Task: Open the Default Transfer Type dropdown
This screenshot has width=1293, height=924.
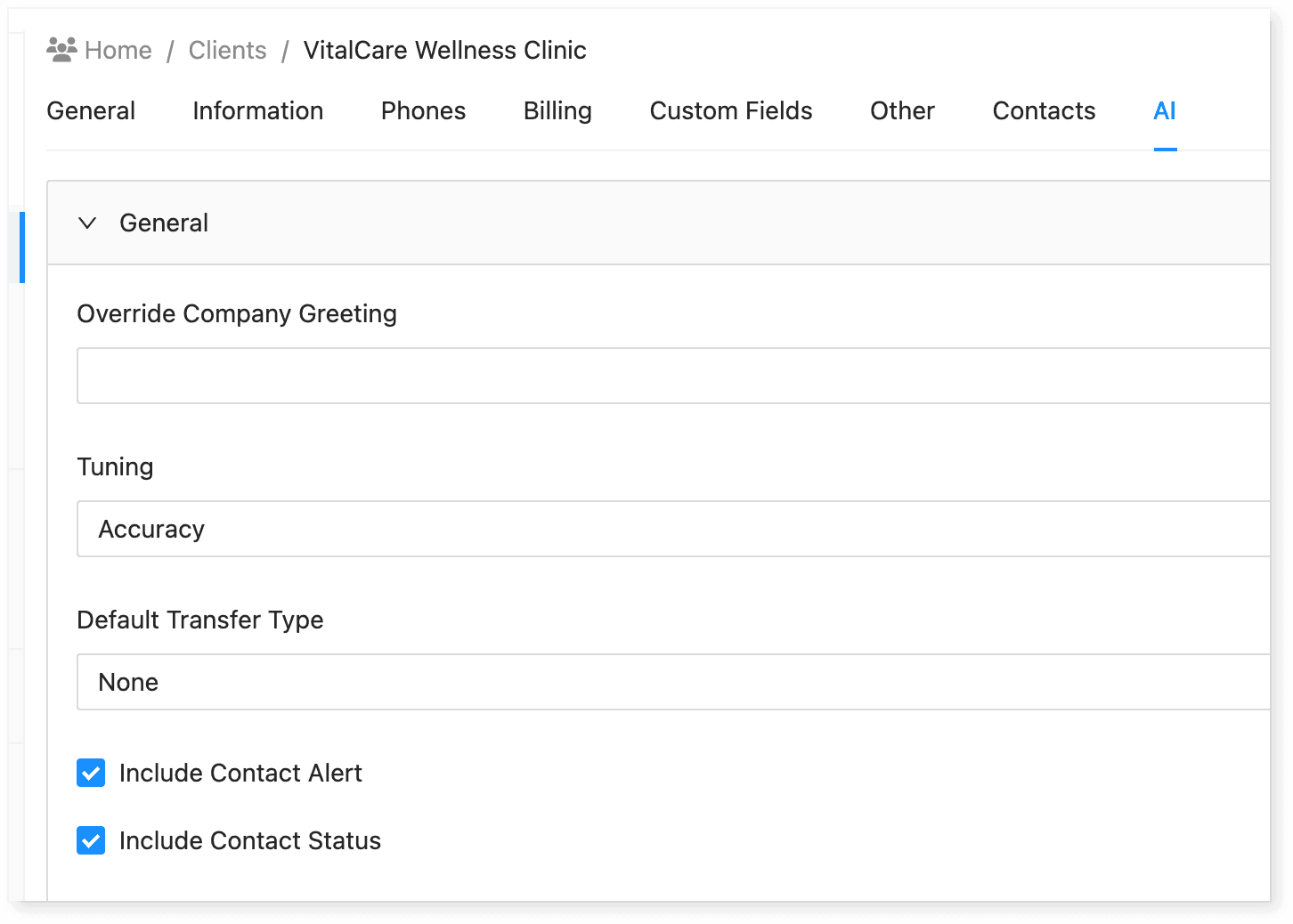Action: click(x=673, y=682)
